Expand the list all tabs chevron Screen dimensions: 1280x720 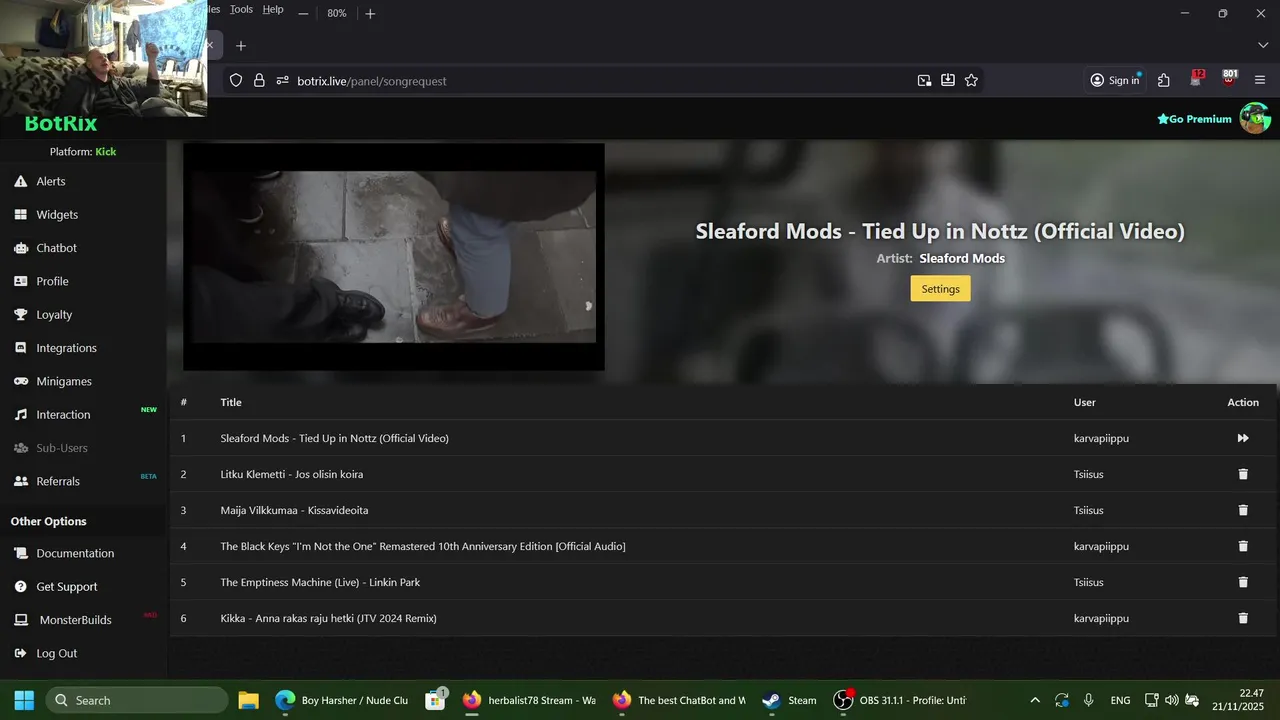click(x=1263, y=46)
